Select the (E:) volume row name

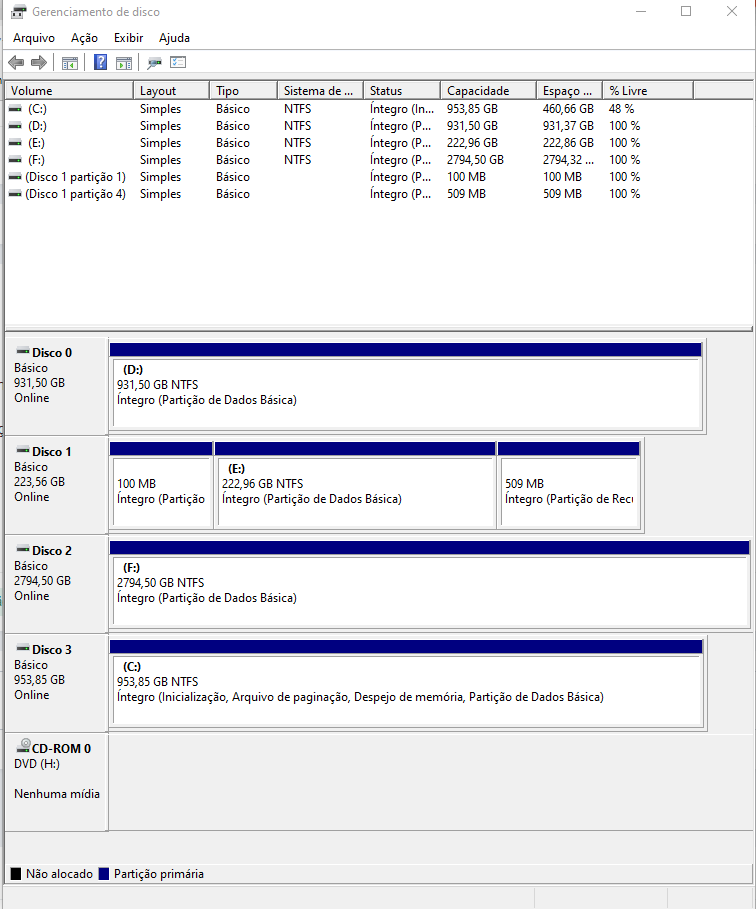[x=37, y=143]
